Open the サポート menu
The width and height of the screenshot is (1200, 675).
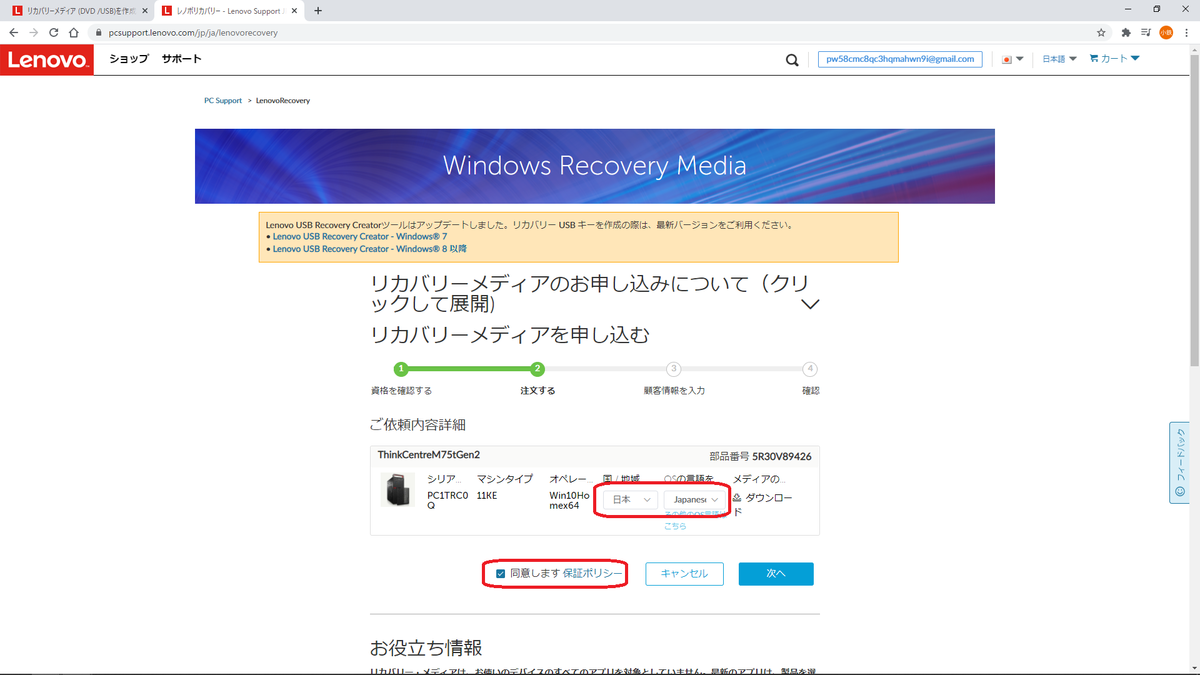pyautogui.click(x=182, y=59)
